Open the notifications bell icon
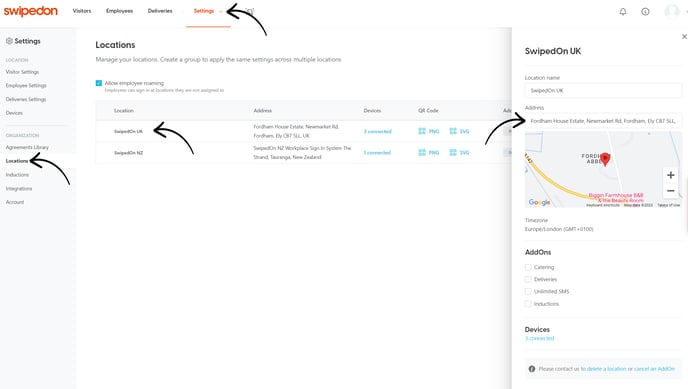 [x=623, y=12]
